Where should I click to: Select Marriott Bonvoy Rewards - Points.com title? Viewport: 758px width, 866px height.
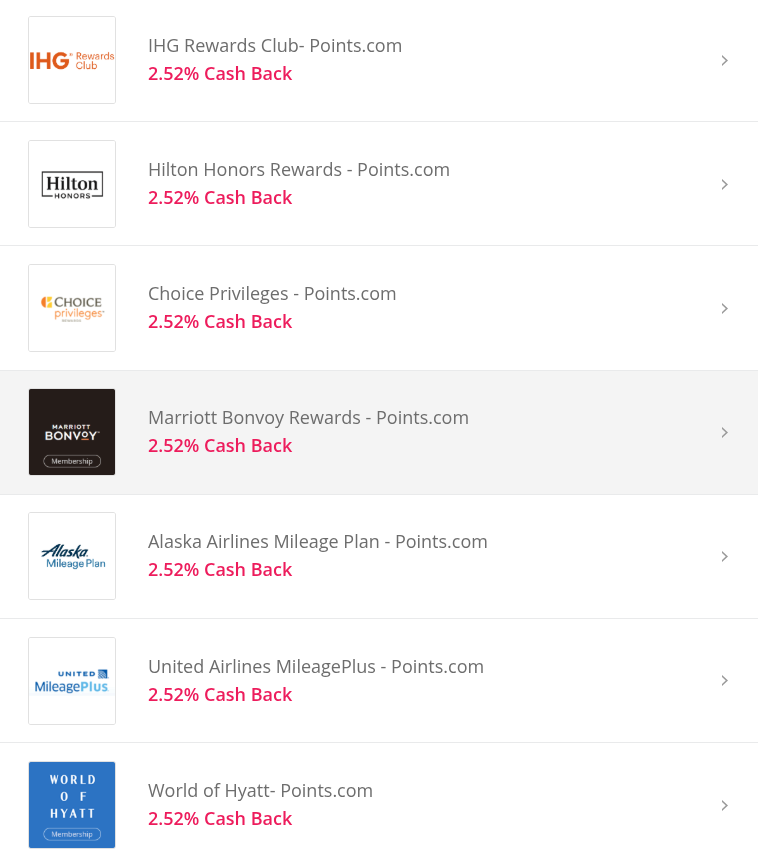pos(308,418)
